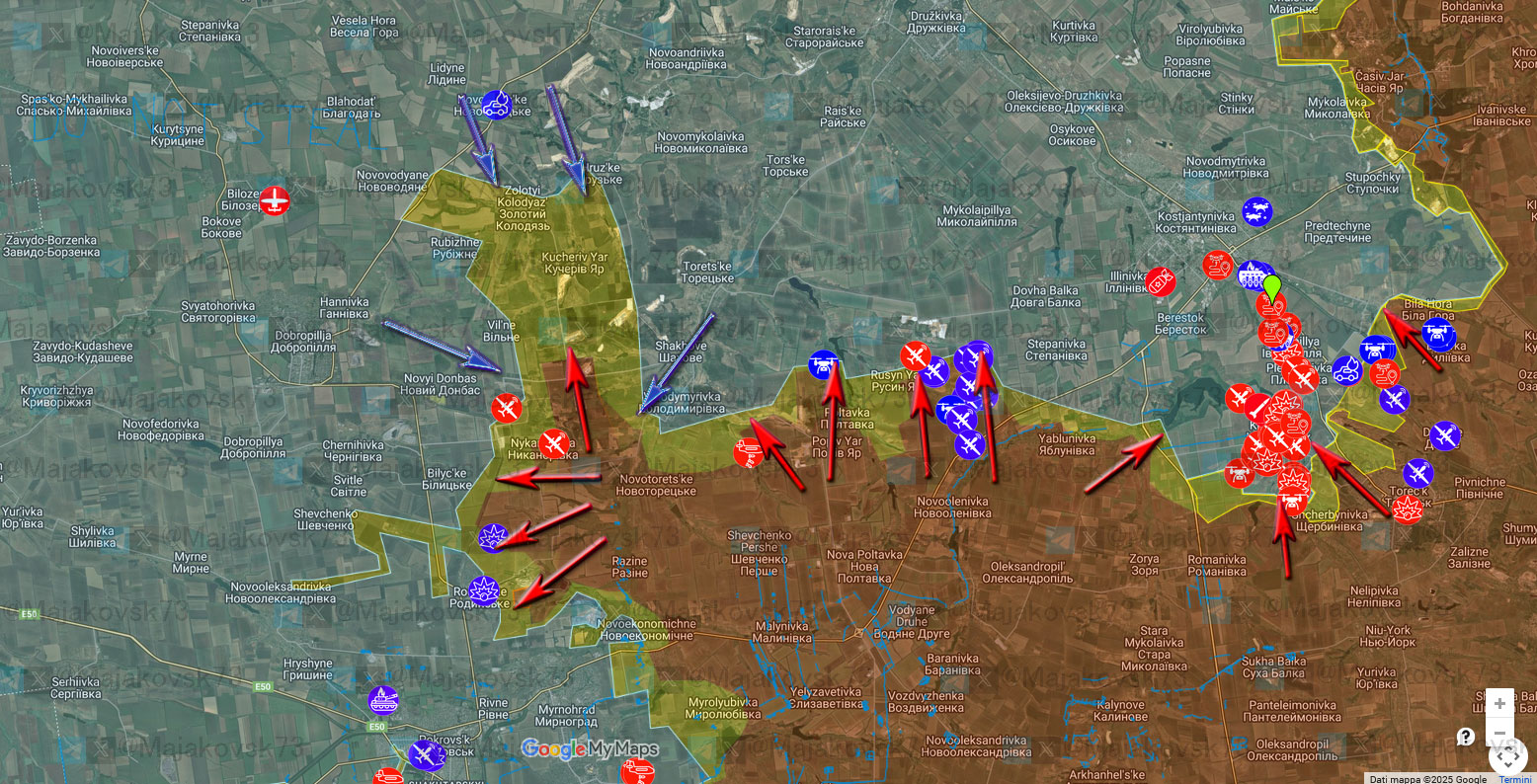Click the blue burning tank marker near Hryshyne

tap(383, 701)
